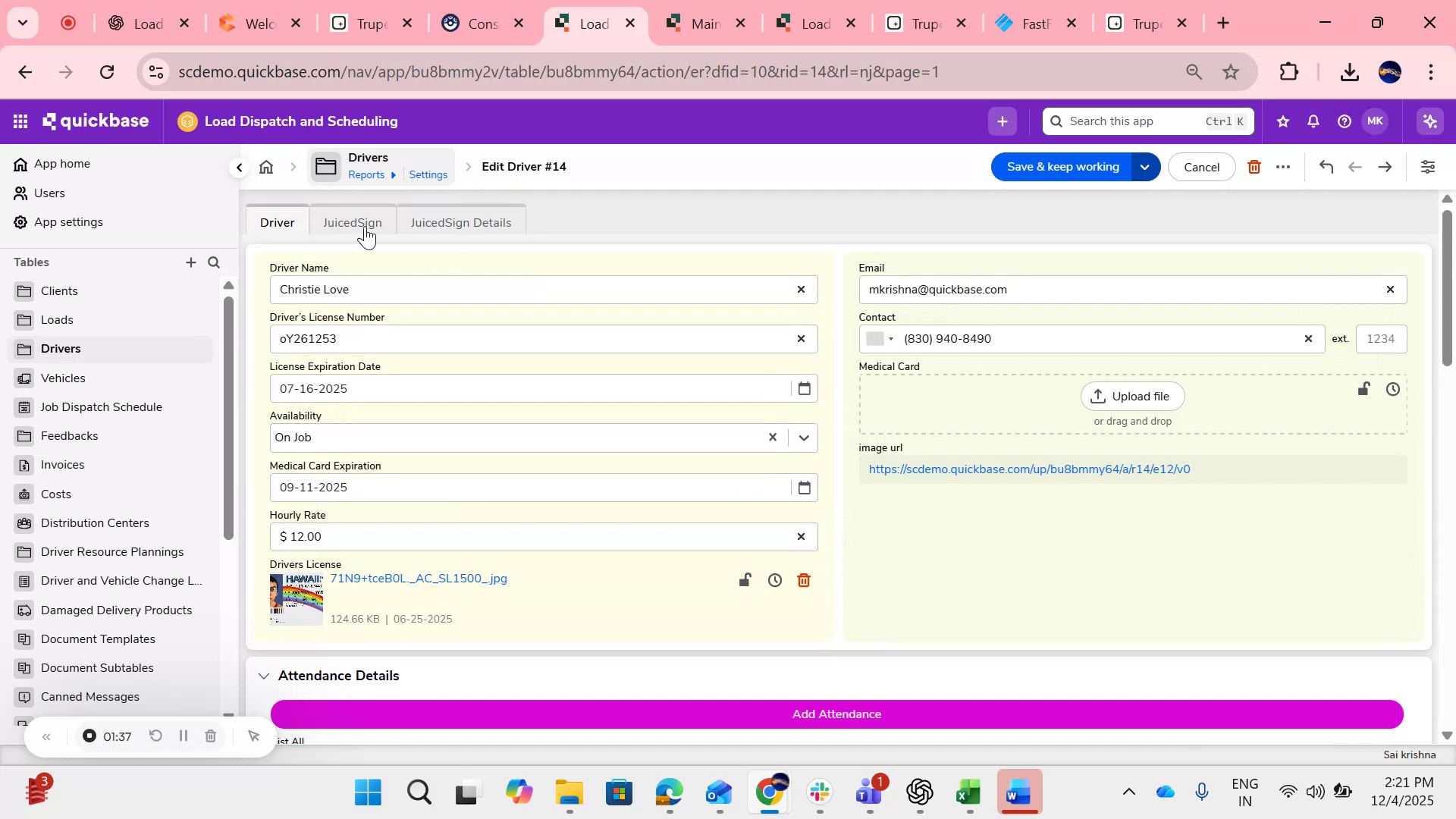Pause the recording timer control

(183, 736)
